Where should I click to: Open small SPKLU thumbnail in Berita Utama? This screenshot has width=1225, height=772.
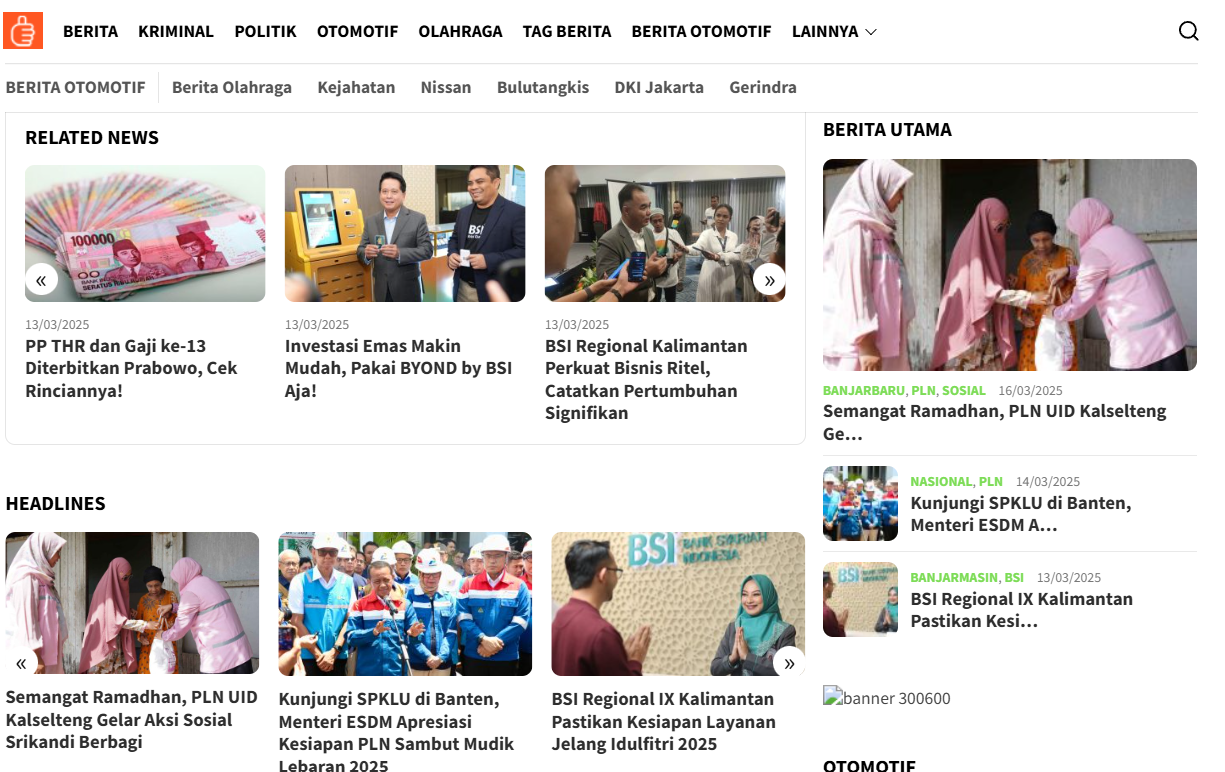(x=860, y=503)
